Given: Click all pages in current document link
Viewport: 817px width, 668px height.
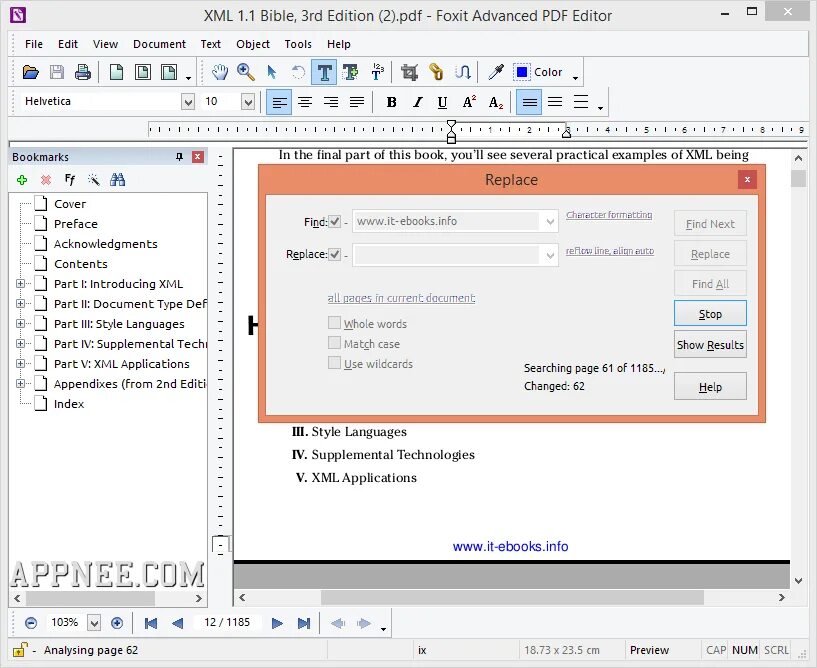Looking at the screenshot, I should pyautogui.click(x=401, y=298).
